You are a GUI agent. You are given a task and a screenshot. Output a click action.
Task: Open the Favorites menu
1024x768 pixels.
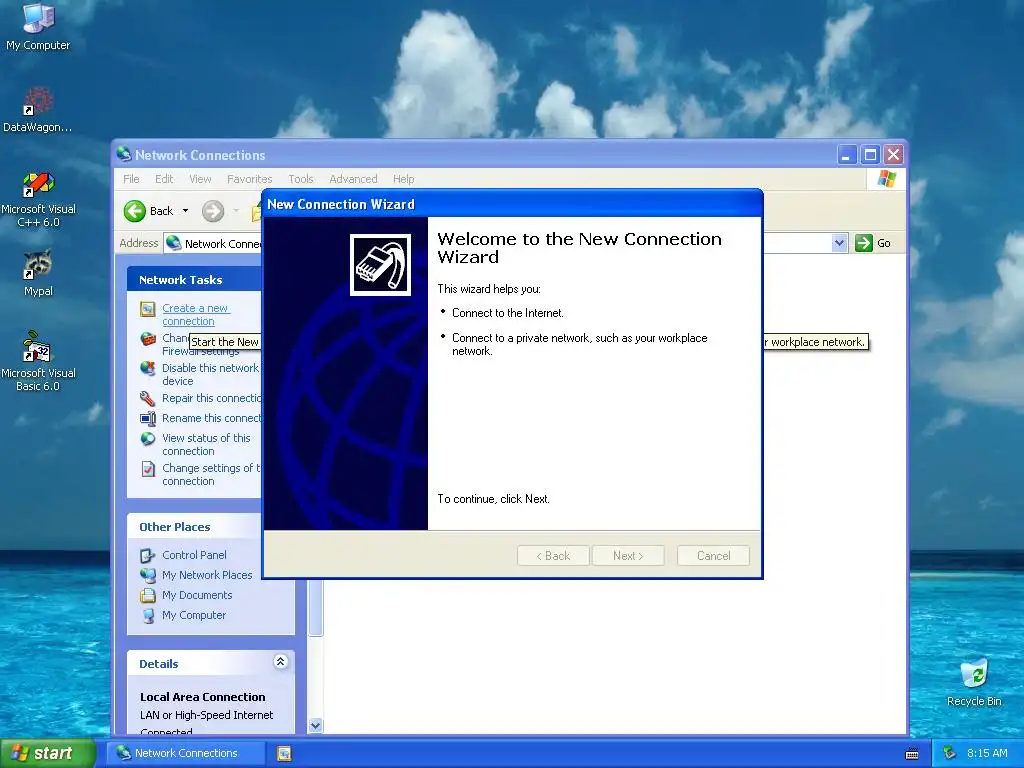(x=249, y=179)
